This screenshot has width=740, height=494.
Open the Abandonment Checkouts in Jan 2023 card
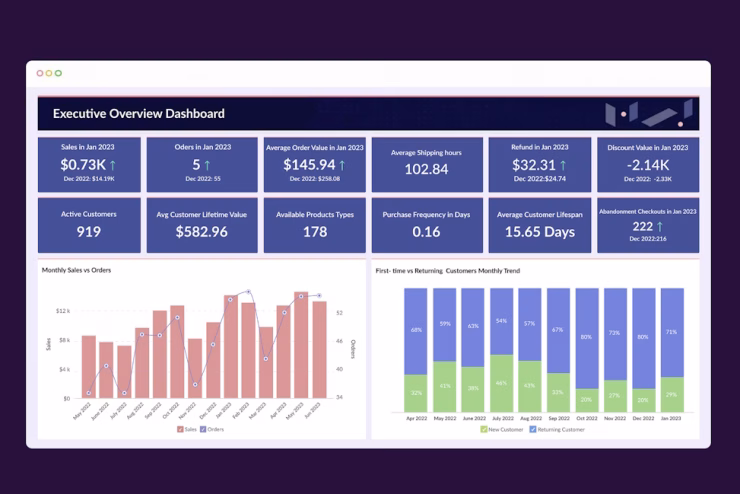[648, 225]
